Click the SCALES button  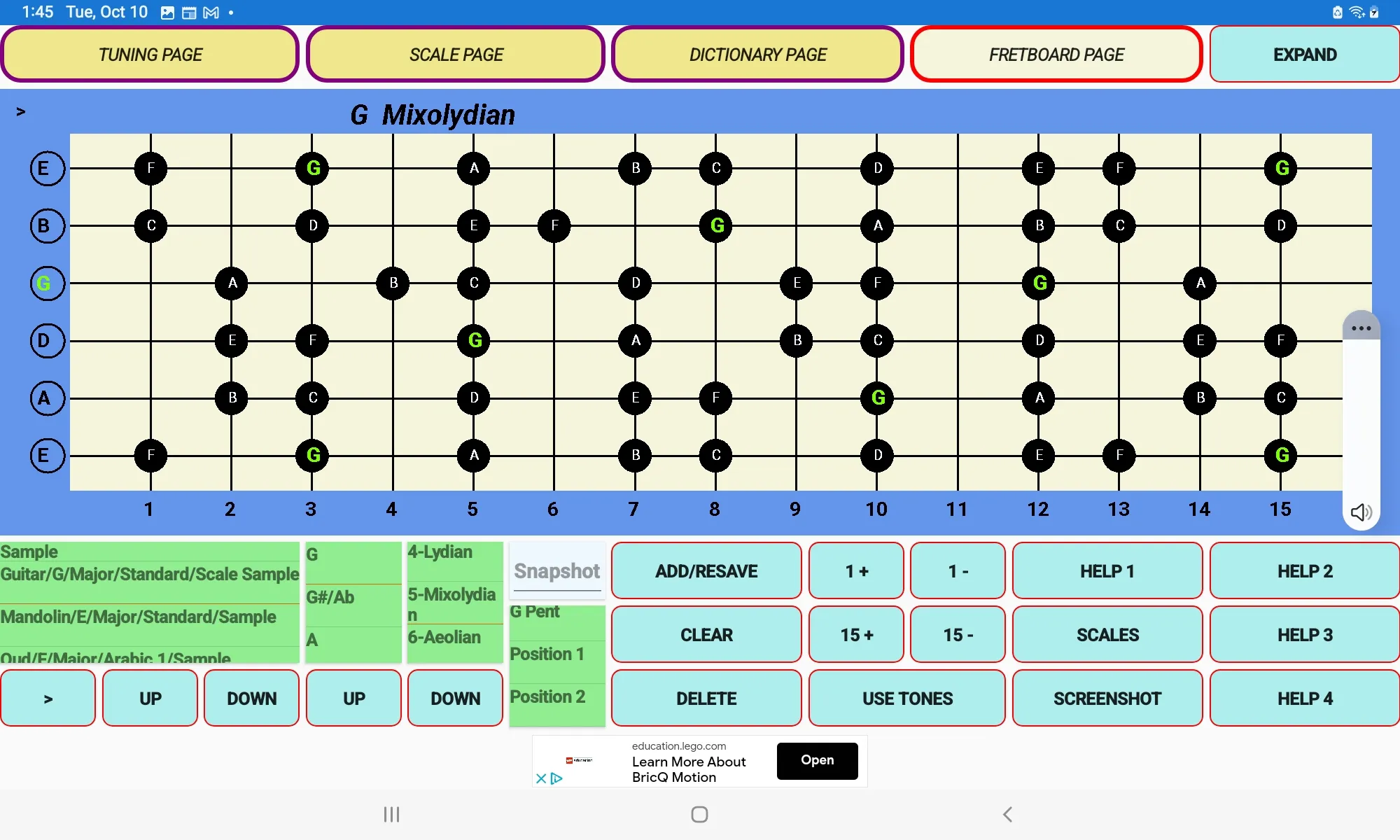(1107, 635)
